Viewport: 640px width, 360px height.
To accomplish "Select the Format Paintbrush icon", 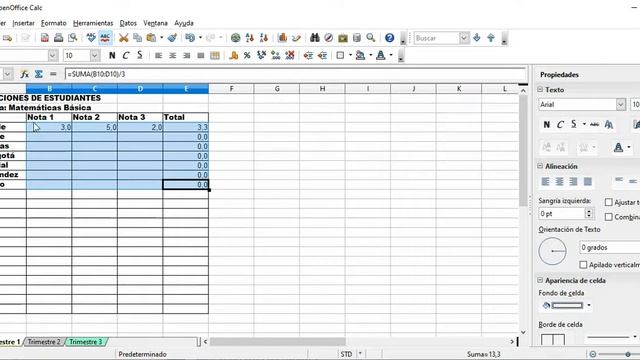I will [x=172, y=38].
